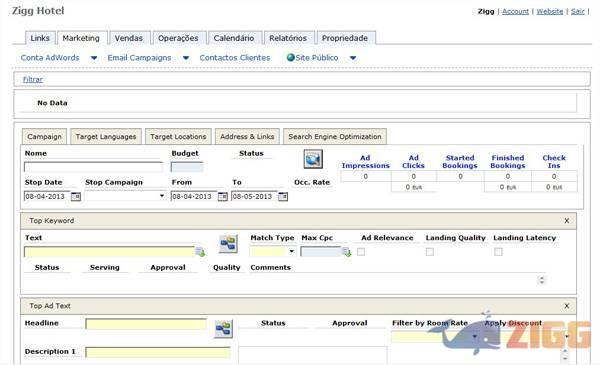Image resolution: width=600 pixels, height=365 pixels.
Task: Open the Vendas tab
Action: pos(129,38)
